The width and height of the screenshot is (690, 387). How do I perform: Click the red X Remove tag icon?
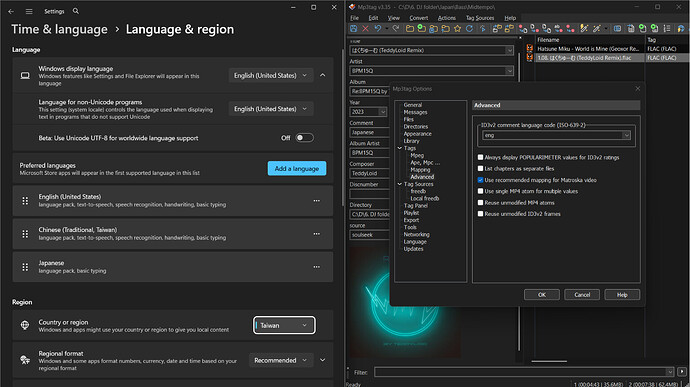click(365, 29)
